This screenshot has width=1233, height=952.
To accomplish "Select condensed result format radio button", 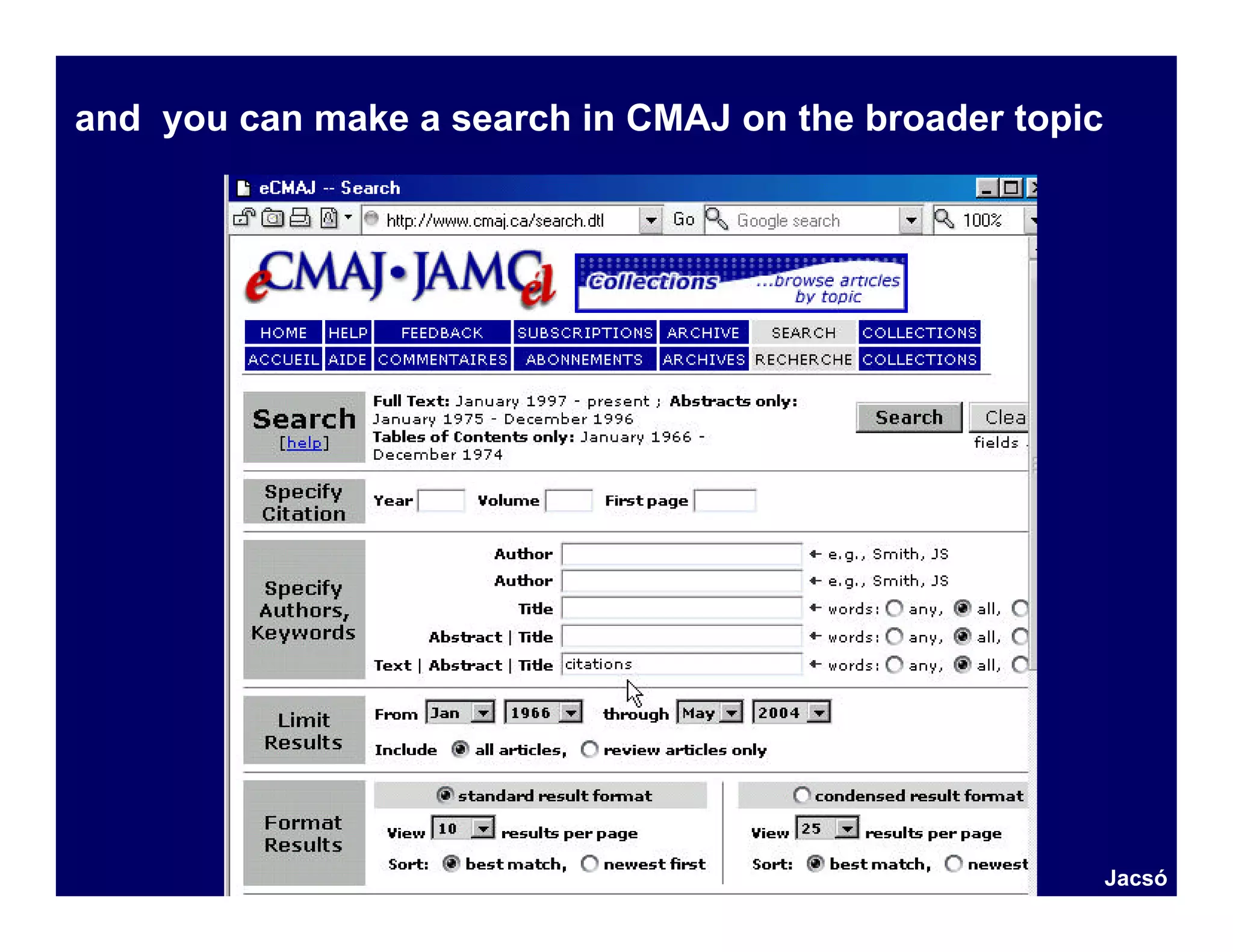I will pos(801,795).
